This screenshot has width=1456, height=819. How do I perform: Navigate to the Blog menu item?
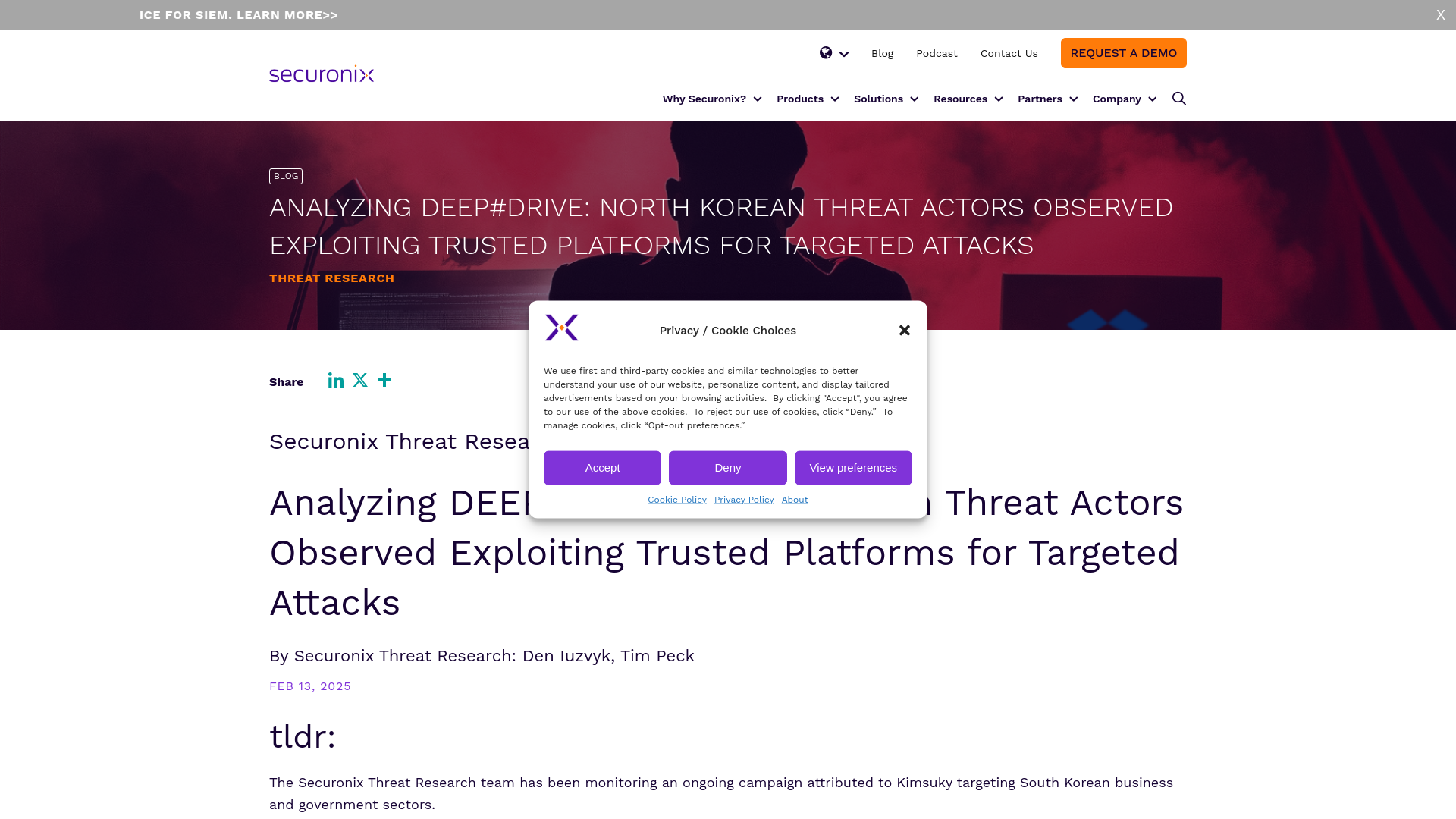point(882,53)
